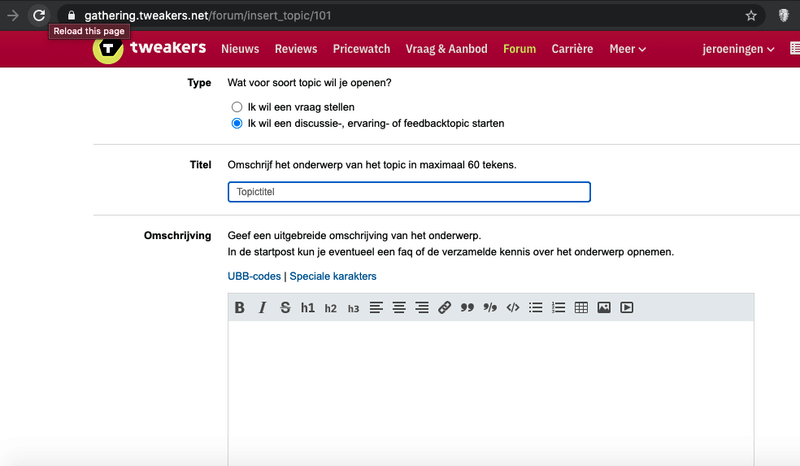Create a bulleted list
This screenshot has height=466, width=800.
pyautogui.click(x=536, y=307)
